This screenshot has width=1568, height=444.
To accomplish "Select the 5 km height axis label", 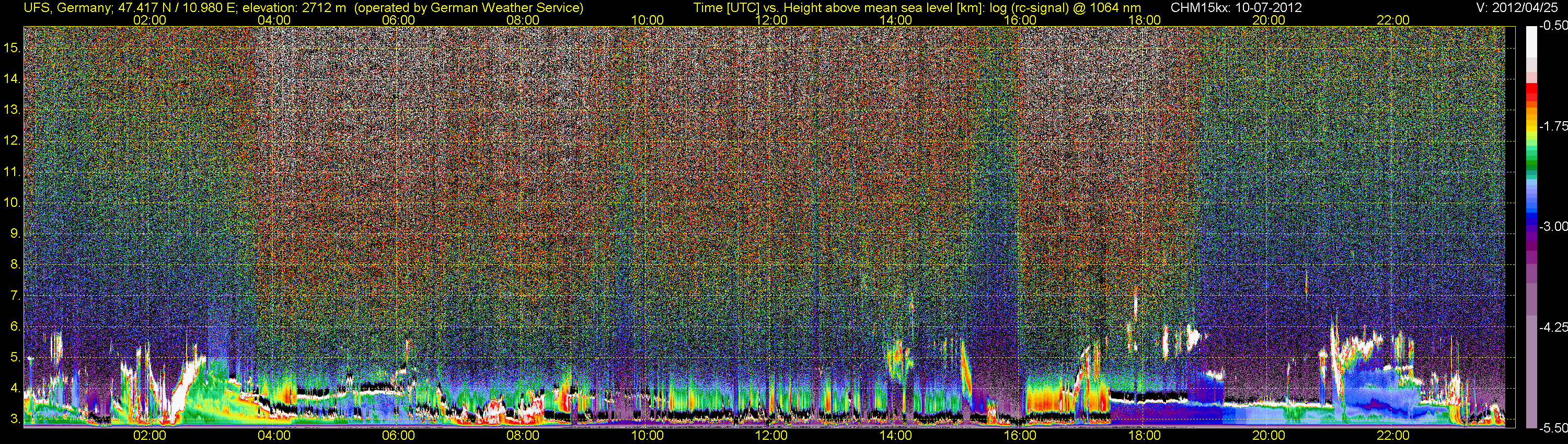I will [x=15, y=357].
